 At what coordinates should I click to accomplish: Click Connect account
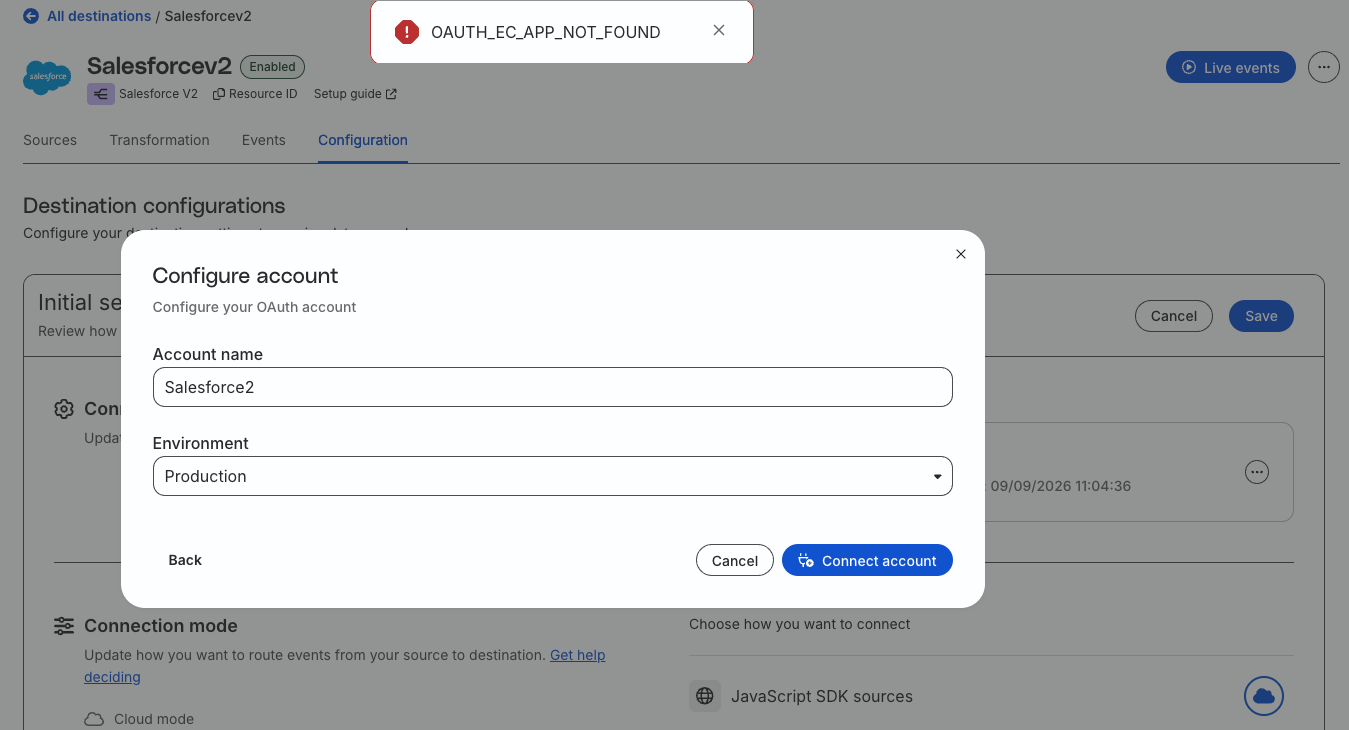(867, 560)
